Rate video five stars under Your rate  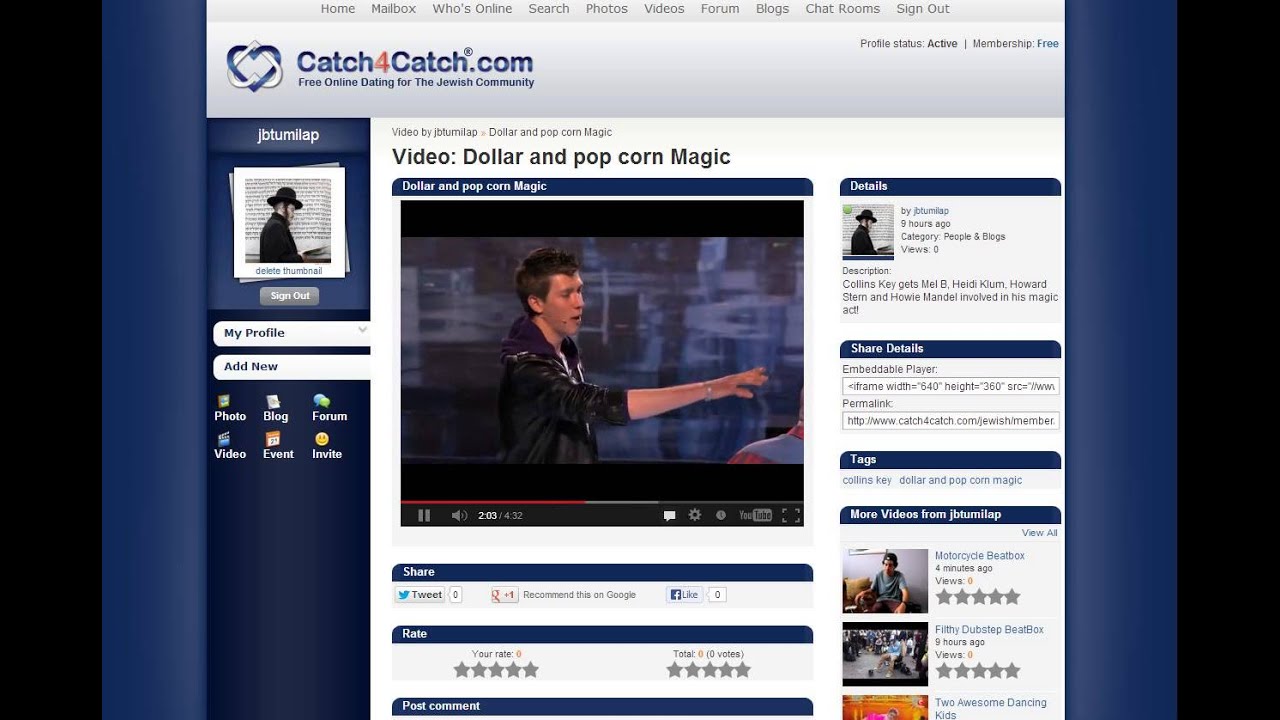(x=531, y=670)
